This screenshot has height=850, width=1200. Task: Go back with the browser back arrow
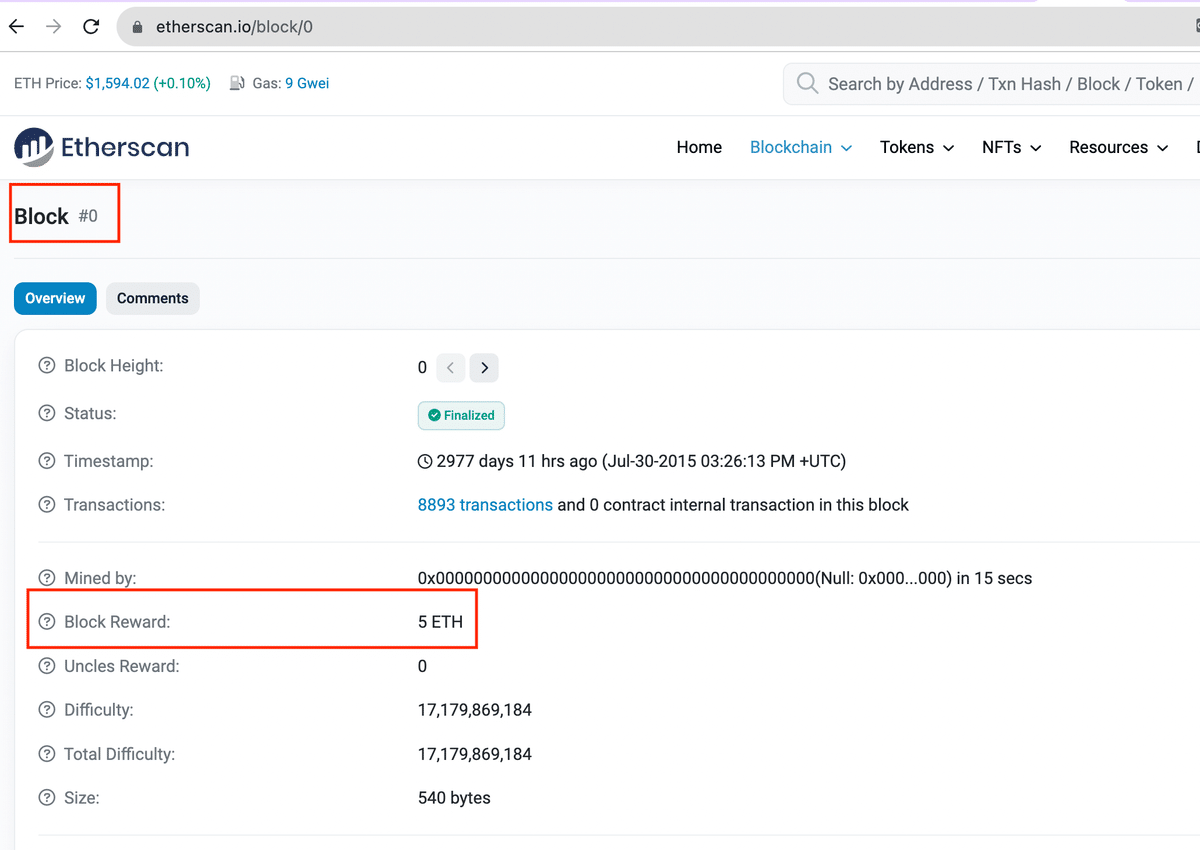click(x=16, y=27)
